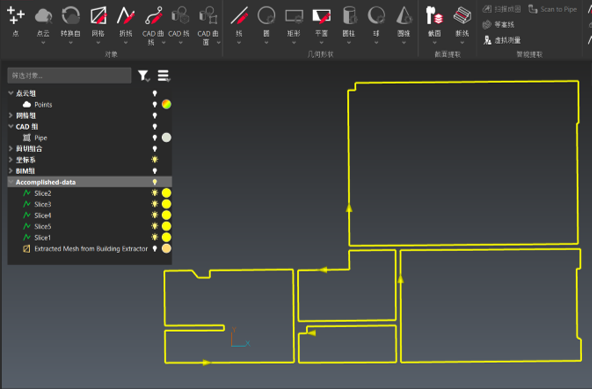Click the Point Cloud (点云) tool icon

tap(43, 15)
